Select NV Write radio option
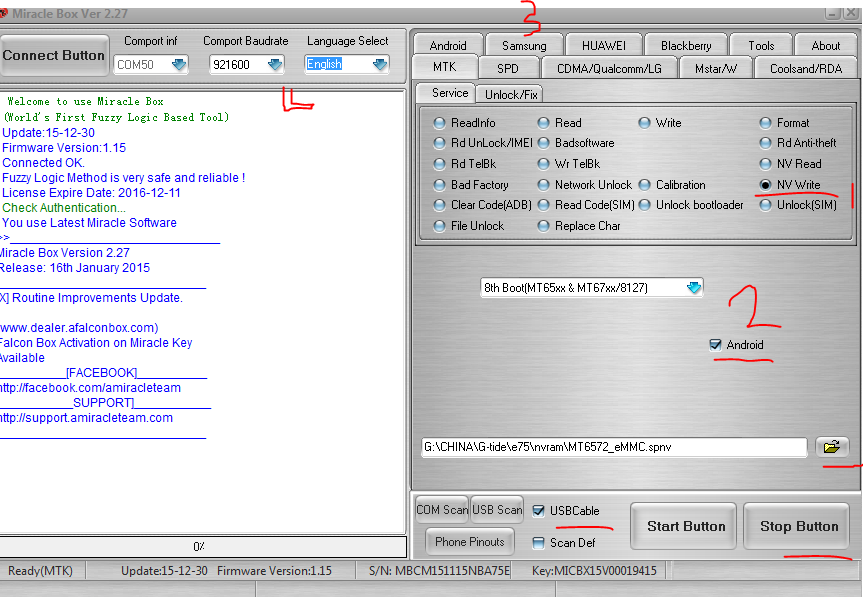 790,185
